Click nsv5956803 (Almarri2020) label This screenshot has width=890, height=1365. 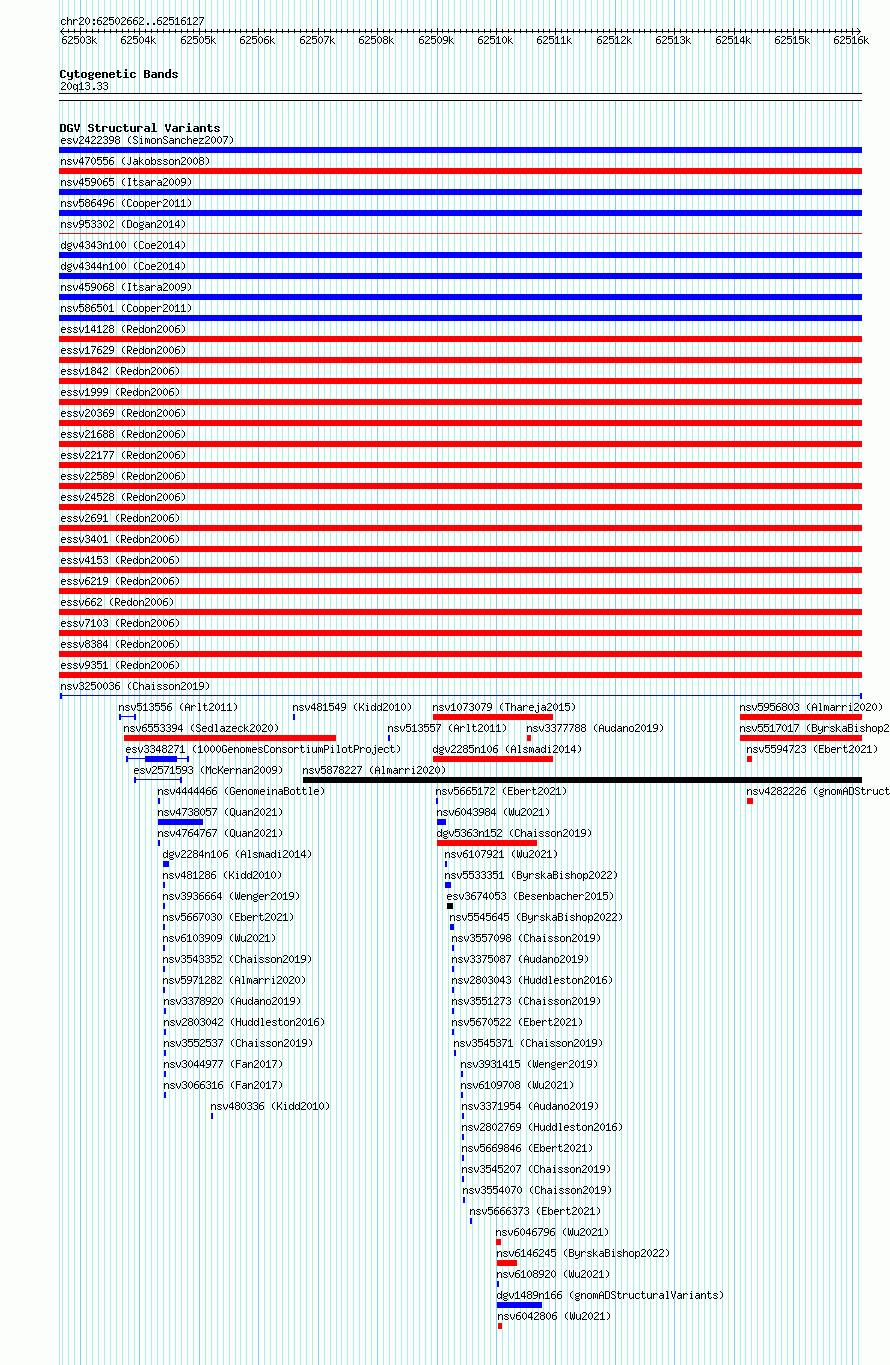pos(811,707)
